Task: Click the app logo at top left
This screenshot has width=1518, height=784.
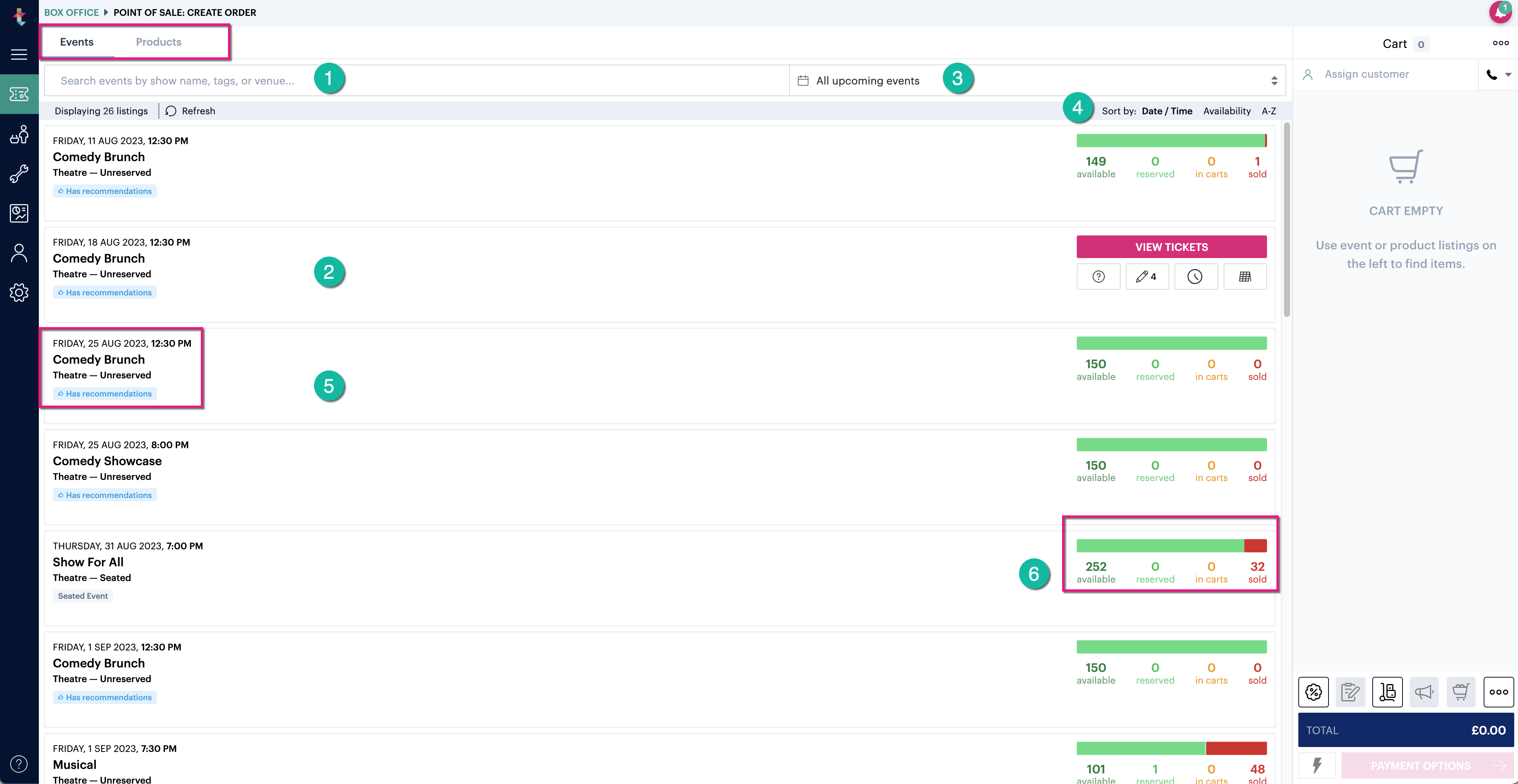Action: coord(20,17)
